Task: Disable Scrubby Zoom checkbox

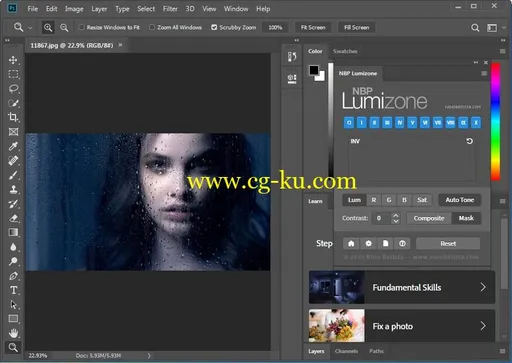Action: 214,27
